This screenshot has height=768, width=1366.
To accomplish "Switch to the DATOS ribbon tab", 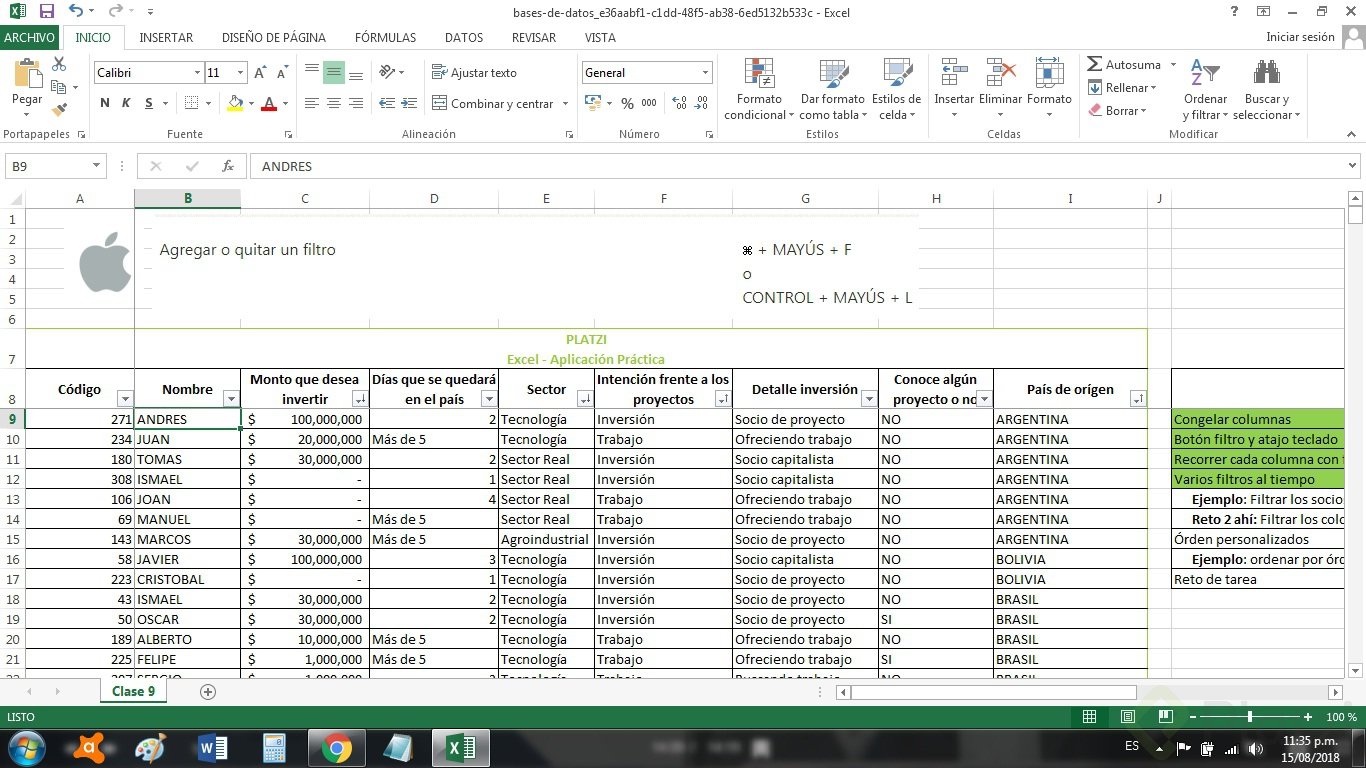I will [x=464, y=37].
